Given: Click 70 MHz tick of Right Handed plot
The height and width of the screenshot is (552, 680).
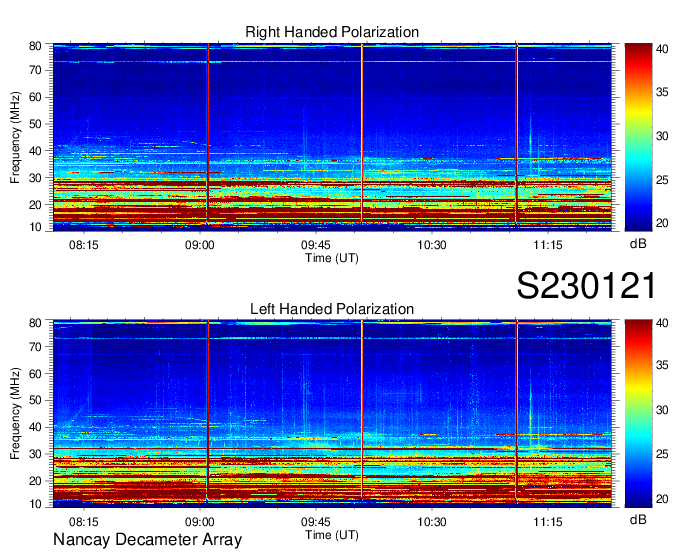Looking at the screenshot, I should click(x=35, y=70).
